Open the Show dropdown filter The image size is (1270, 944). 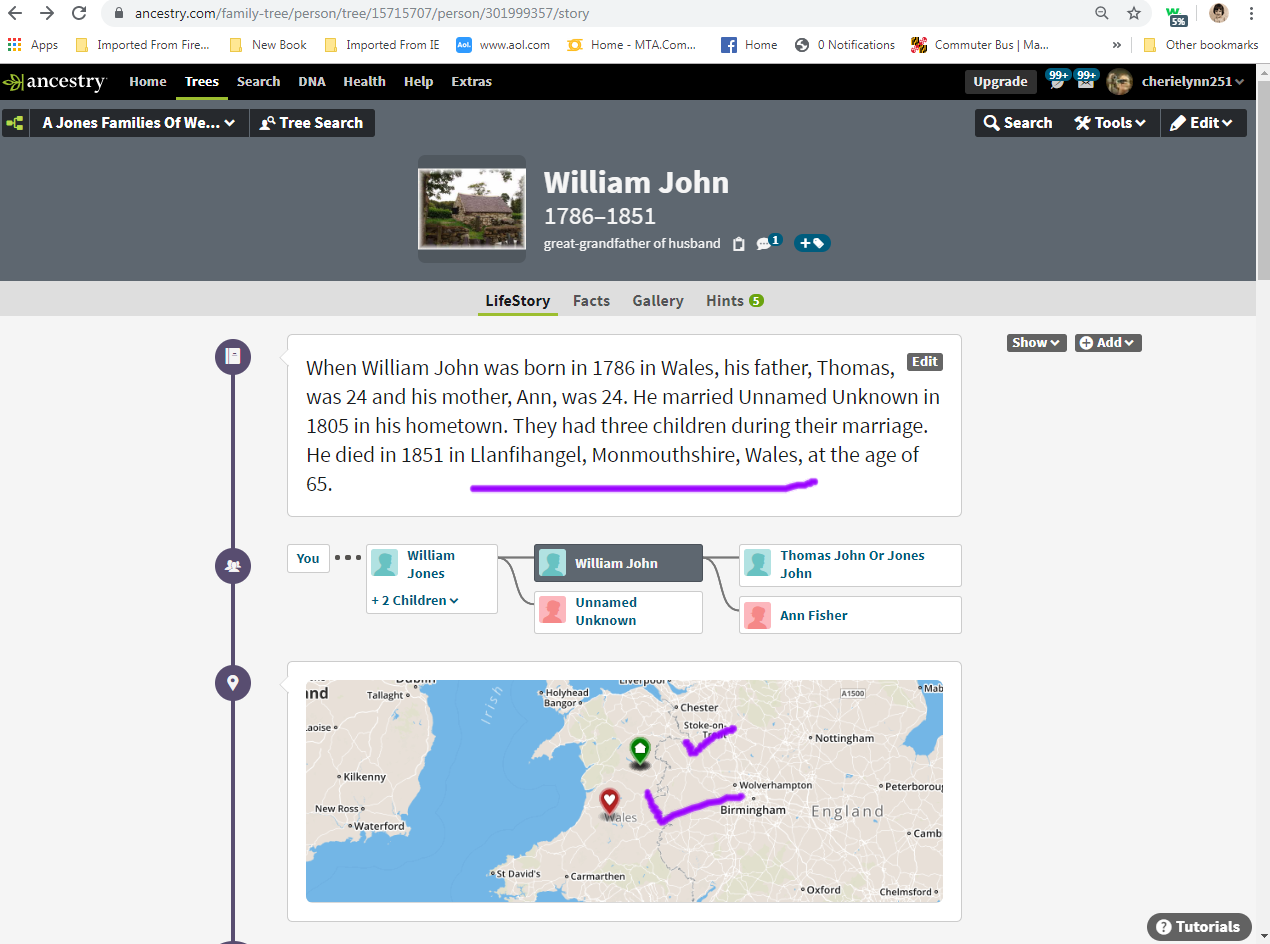pos(1036,342)
